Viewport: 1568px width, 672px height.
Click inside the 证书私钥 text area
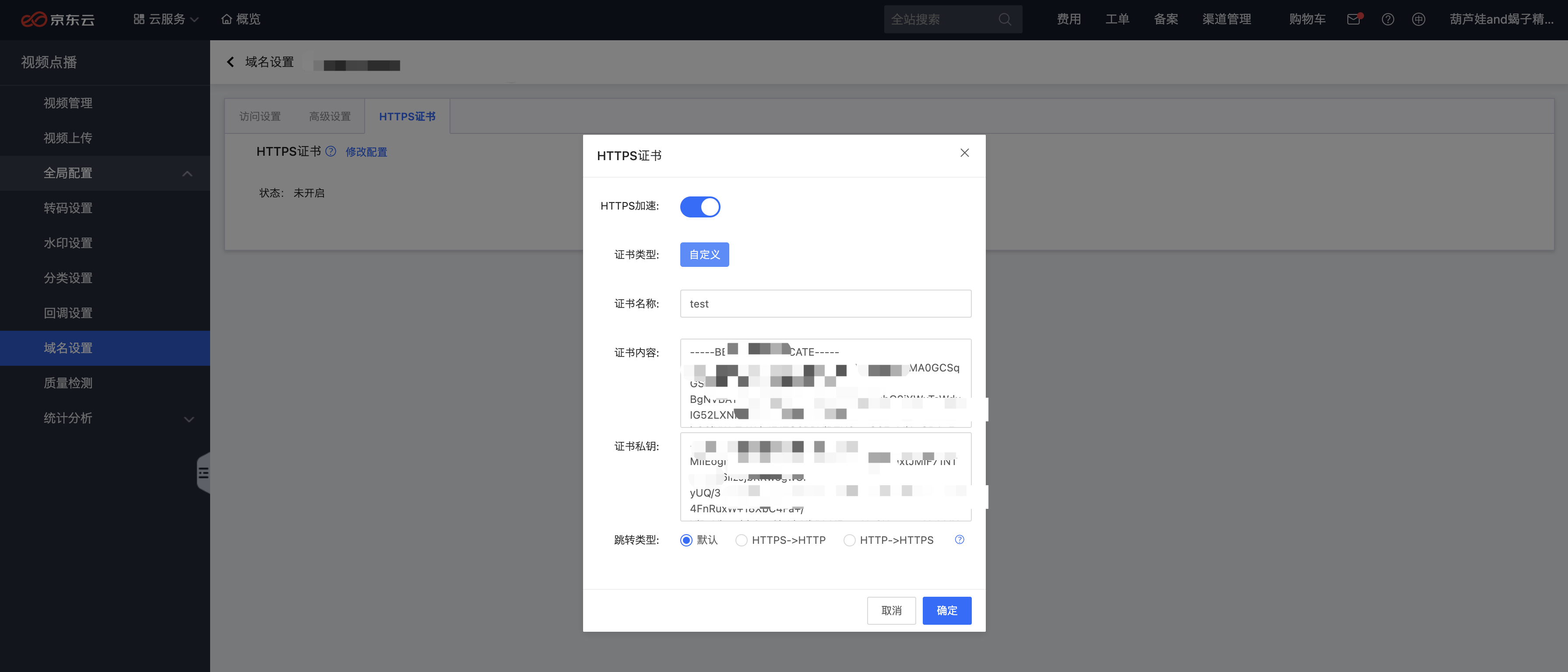[826, 477]
